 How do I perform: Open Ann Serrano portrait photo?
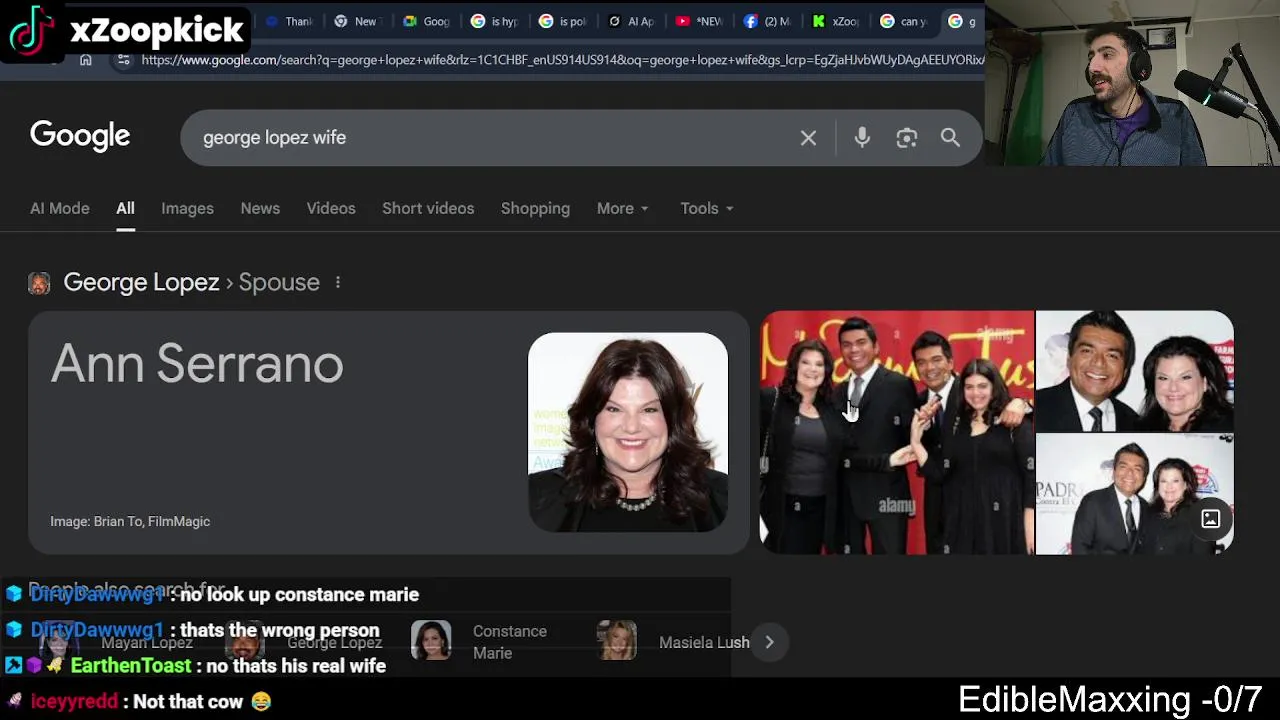[x=628, y=432]
